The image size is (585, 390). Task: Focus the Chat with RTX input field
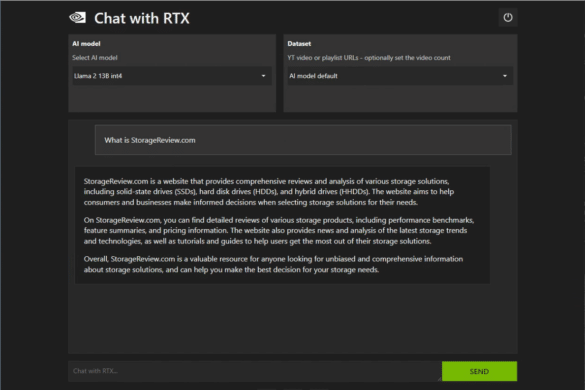tap(255, 371)
